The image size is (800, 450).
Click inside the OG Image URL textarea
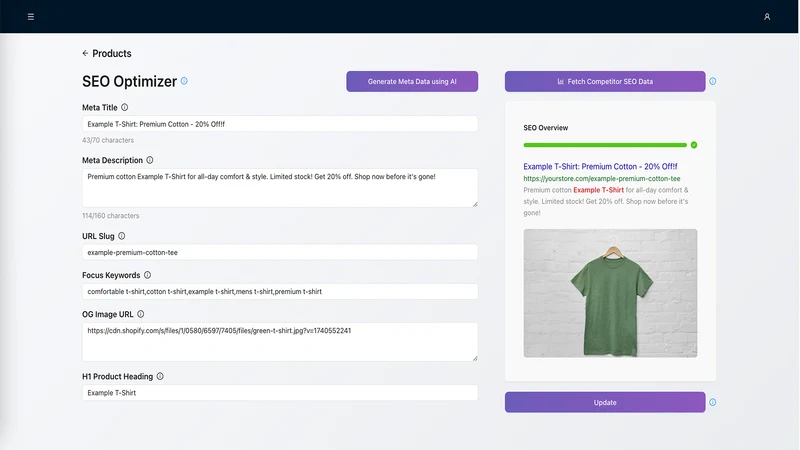coord(280,342)
